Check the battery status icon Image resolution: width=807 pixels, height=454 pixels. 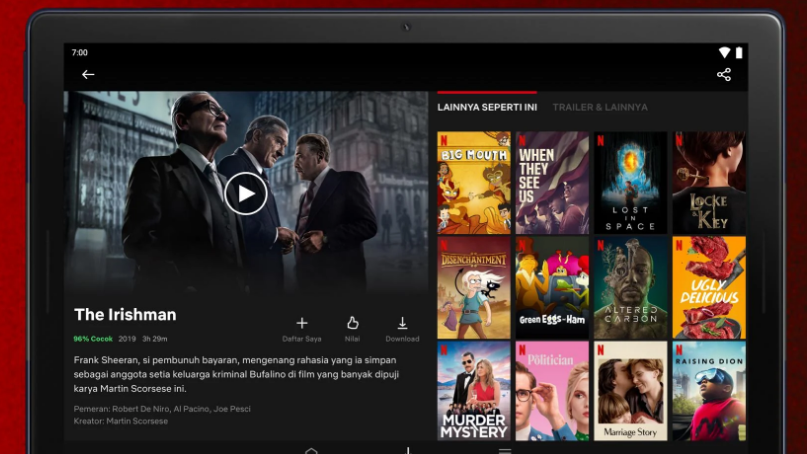click(739, 52)
